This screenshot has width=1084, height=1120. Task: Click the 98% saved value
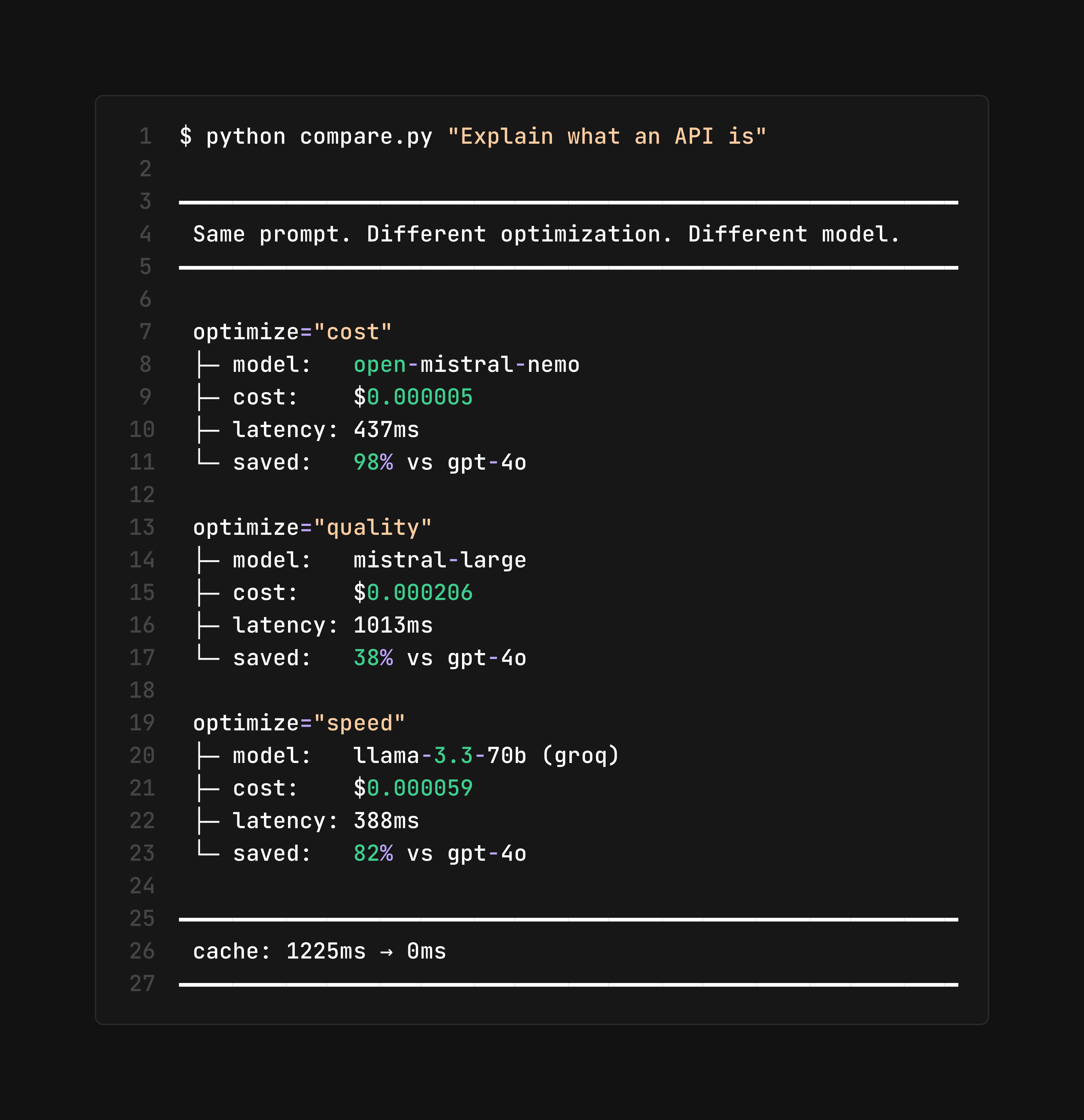coord(373,462)
